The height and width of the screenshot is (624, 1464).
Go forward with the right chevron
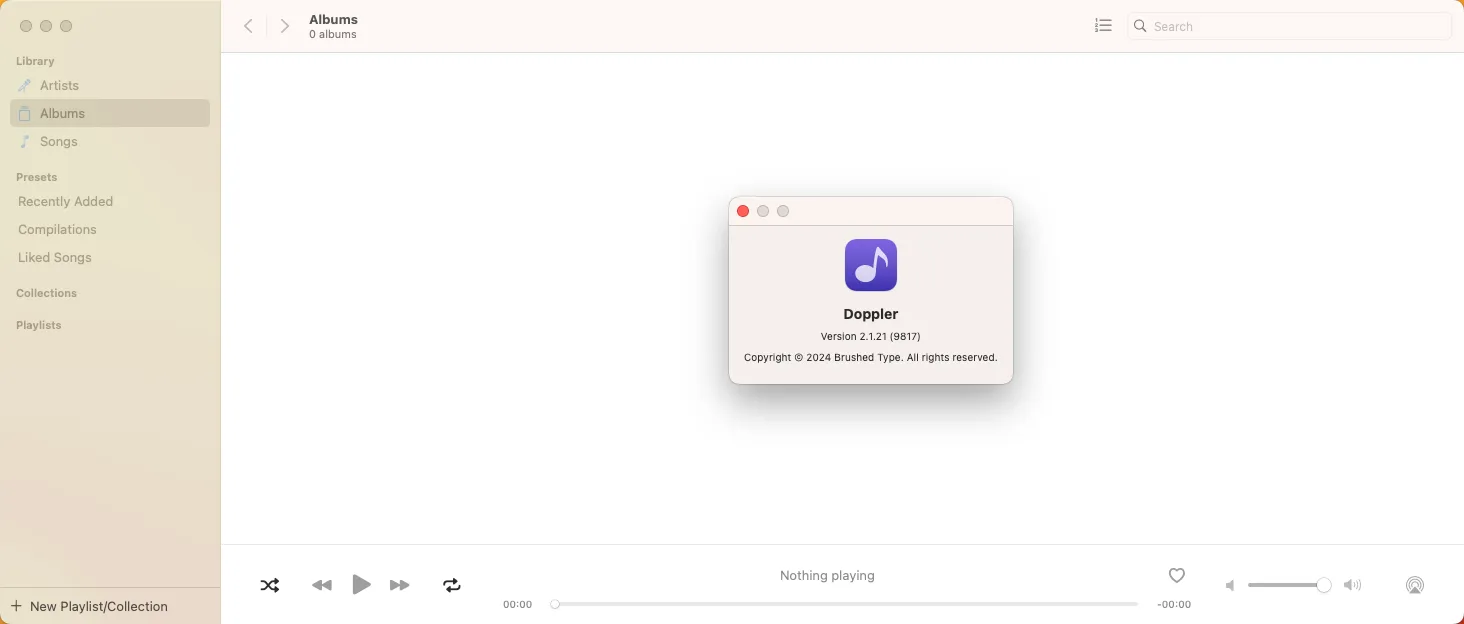tap(285, 26)
